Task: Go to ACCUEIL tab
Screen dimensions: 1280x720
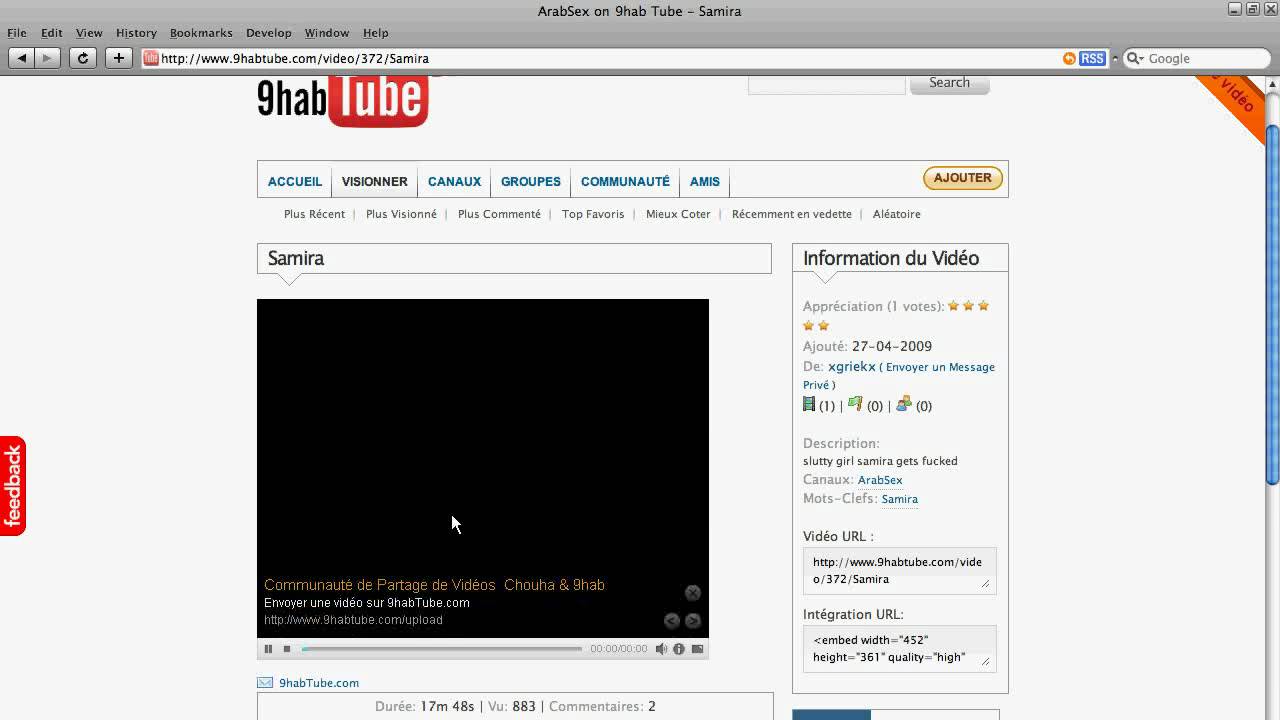Action: pyautogui.click(x=295, y=181)
